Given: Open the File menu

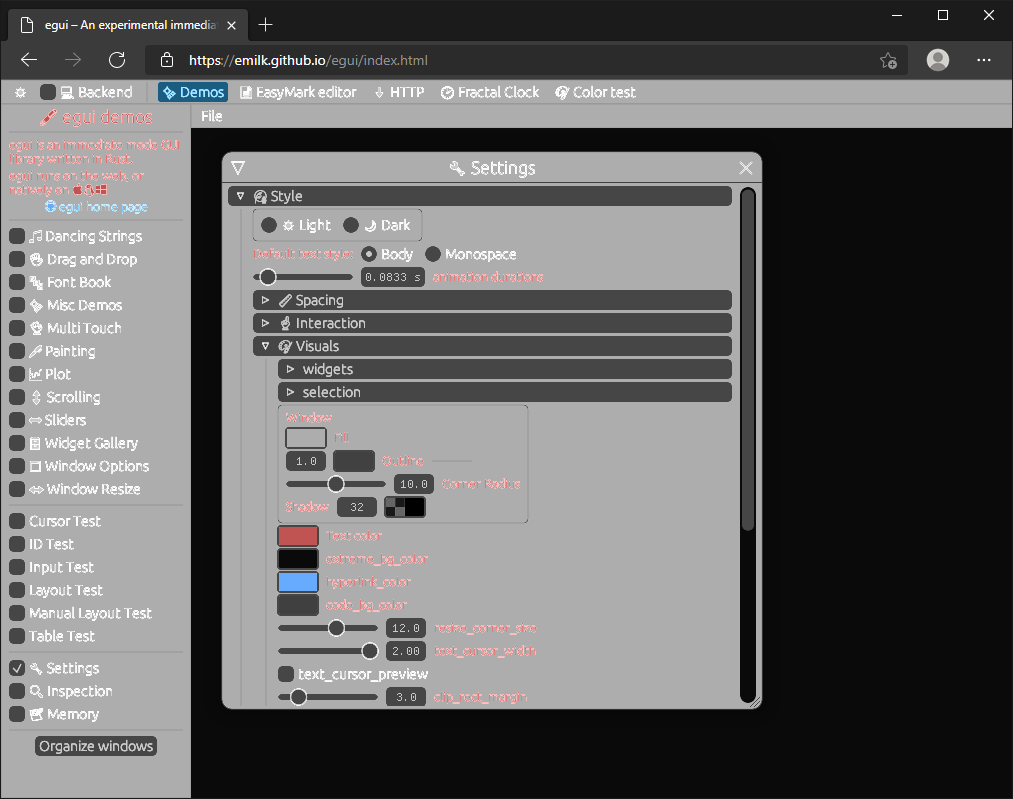Looking at the screenshot, I should 211,116.
